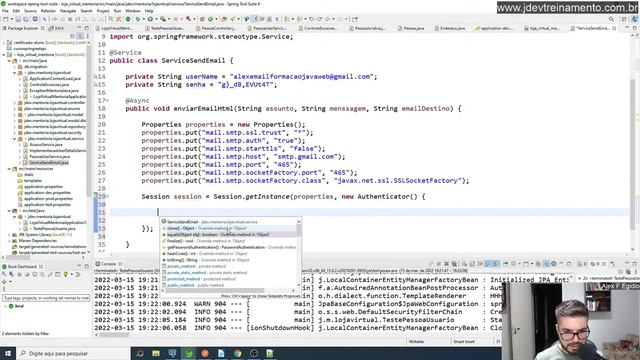Open the Refactor menu
This screenshot has width=640, height=360.
48,11
